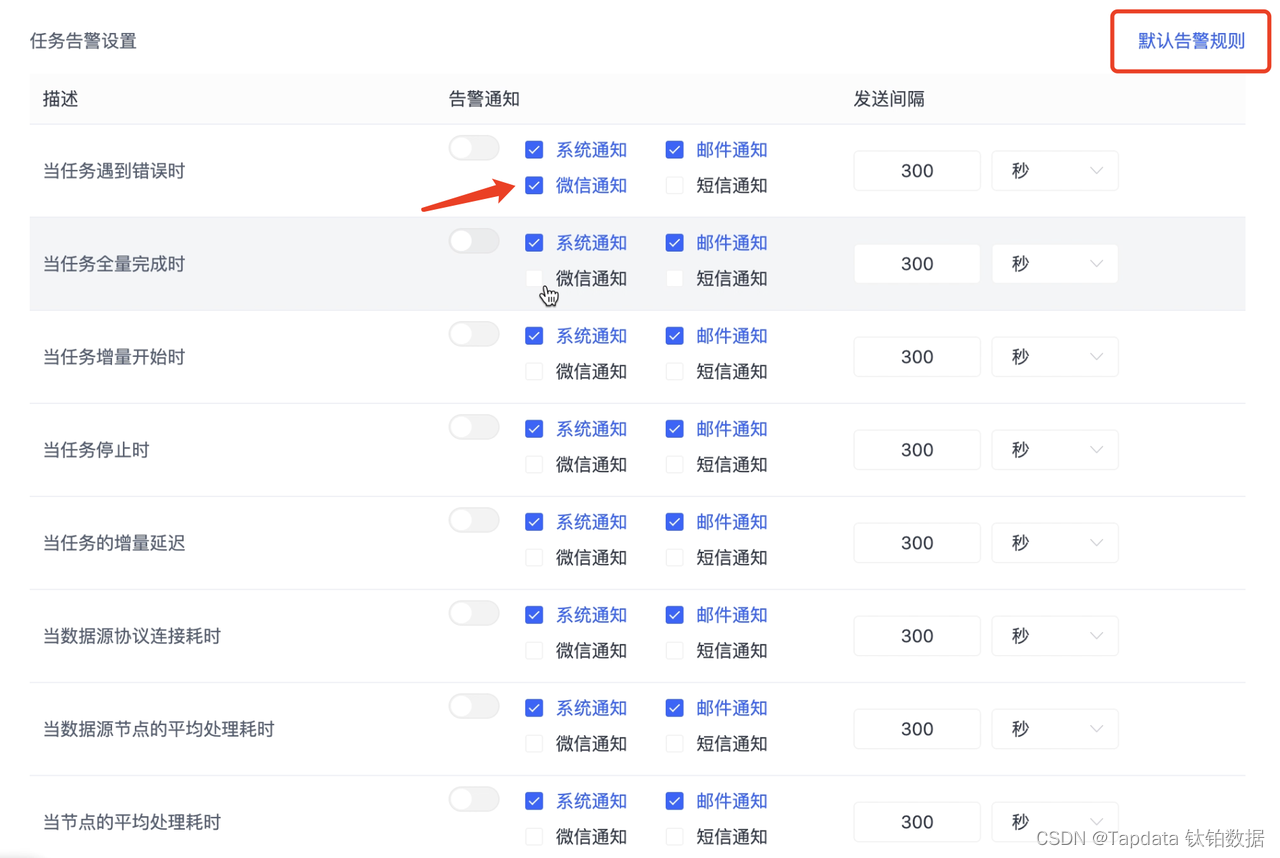Check 短信通知 for 当任务增量开始时
This screenshot has width=1280, height=858.
tap(675, 371)
